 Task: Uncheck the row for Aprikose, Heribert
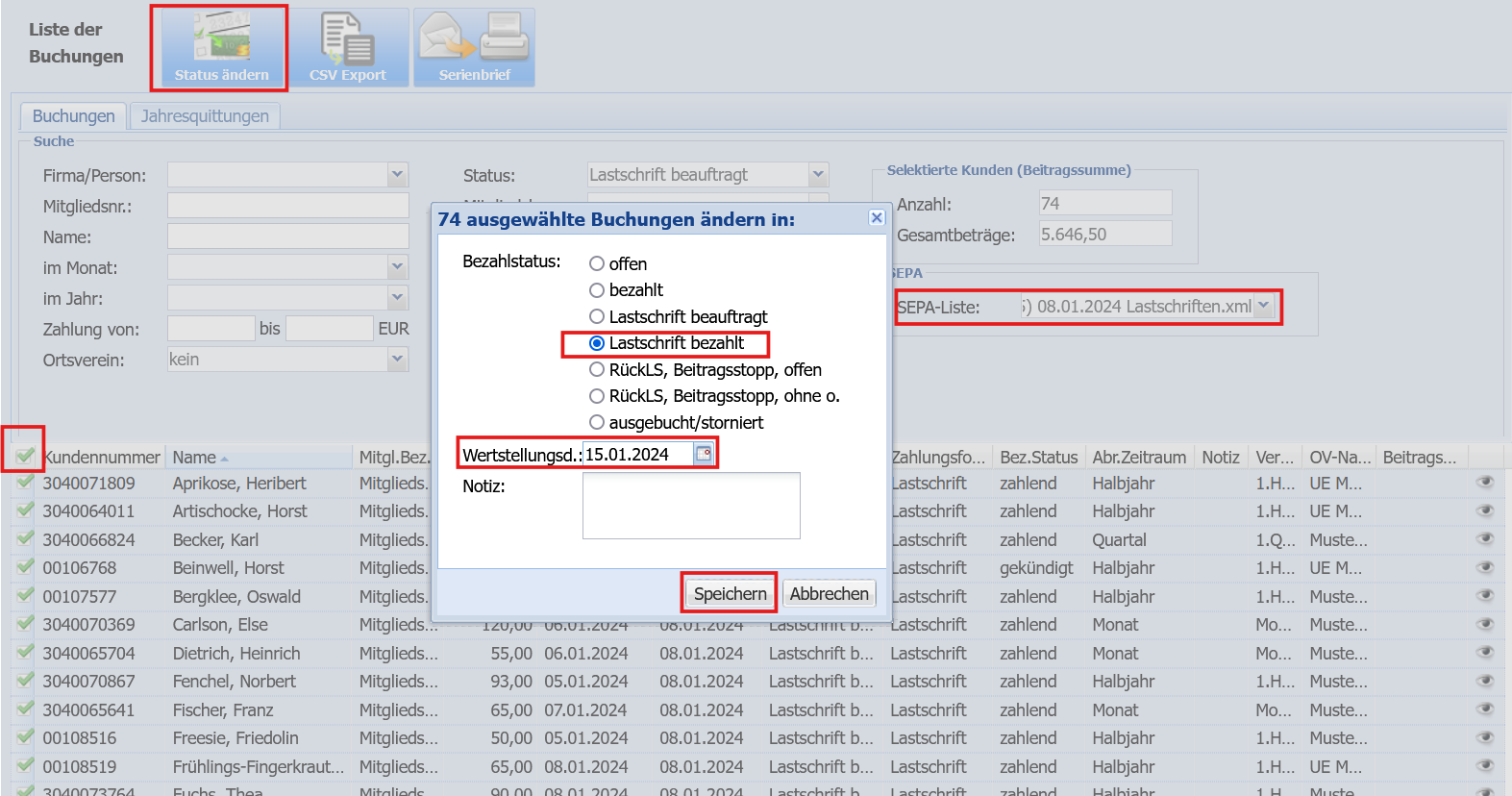click(25, 482)
